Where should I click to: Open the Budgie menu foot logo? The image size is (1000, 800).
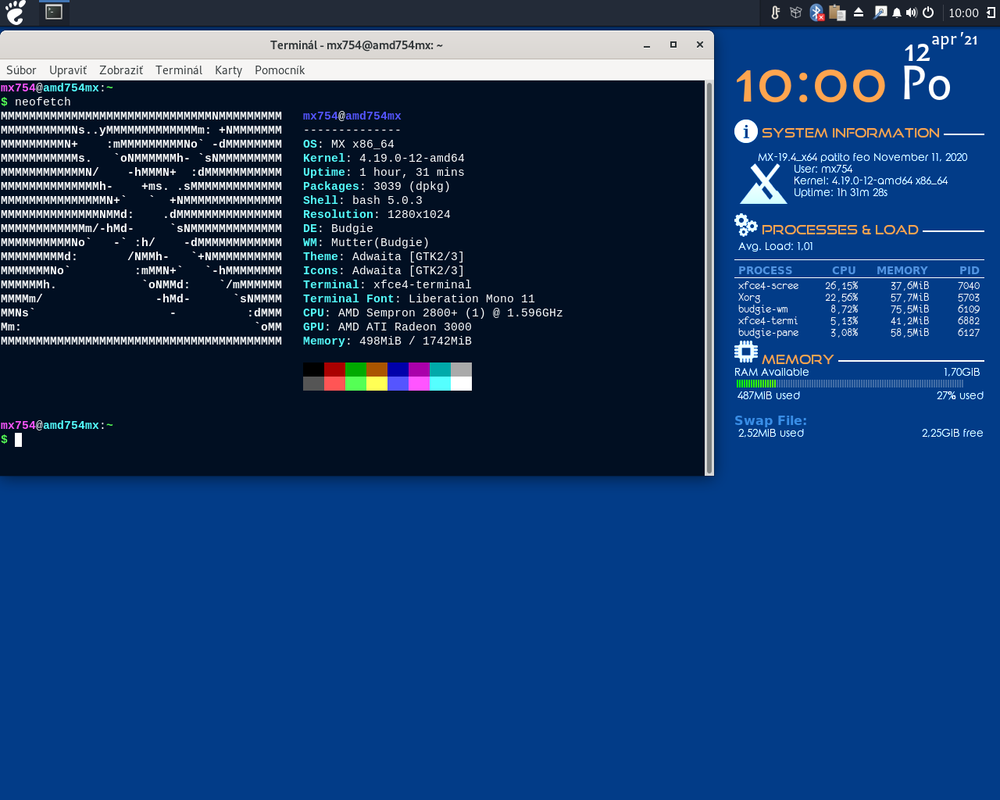coord(15,12)
